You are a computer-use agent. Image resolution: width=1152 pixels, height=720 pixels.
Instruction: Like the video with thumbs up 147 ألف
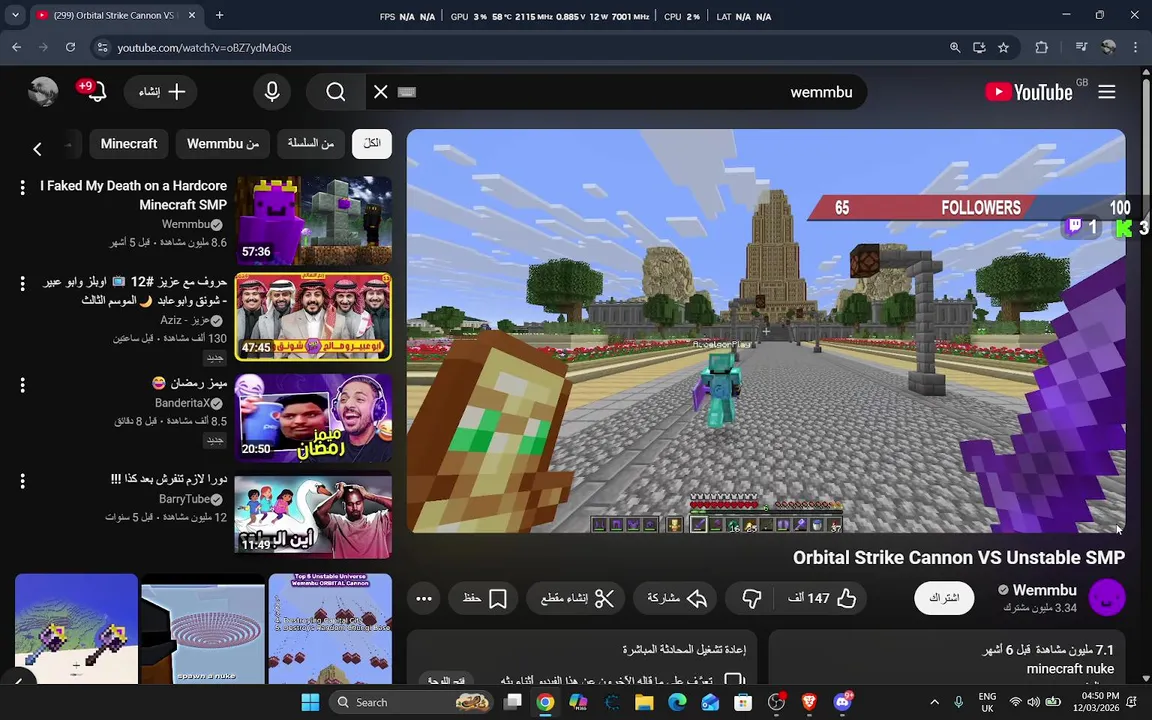[821, 598]
